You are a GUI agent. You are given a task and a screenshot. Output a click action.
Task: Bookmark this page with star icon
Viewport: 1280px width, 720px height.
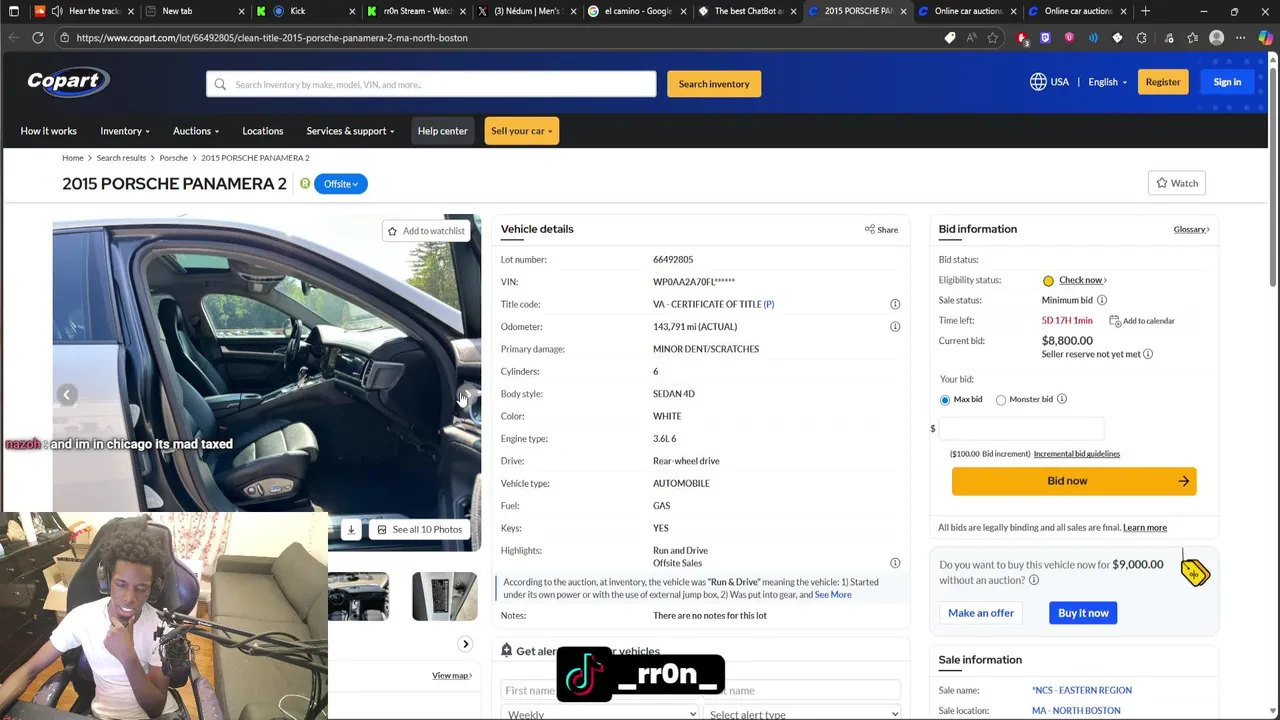coord(993,38)
